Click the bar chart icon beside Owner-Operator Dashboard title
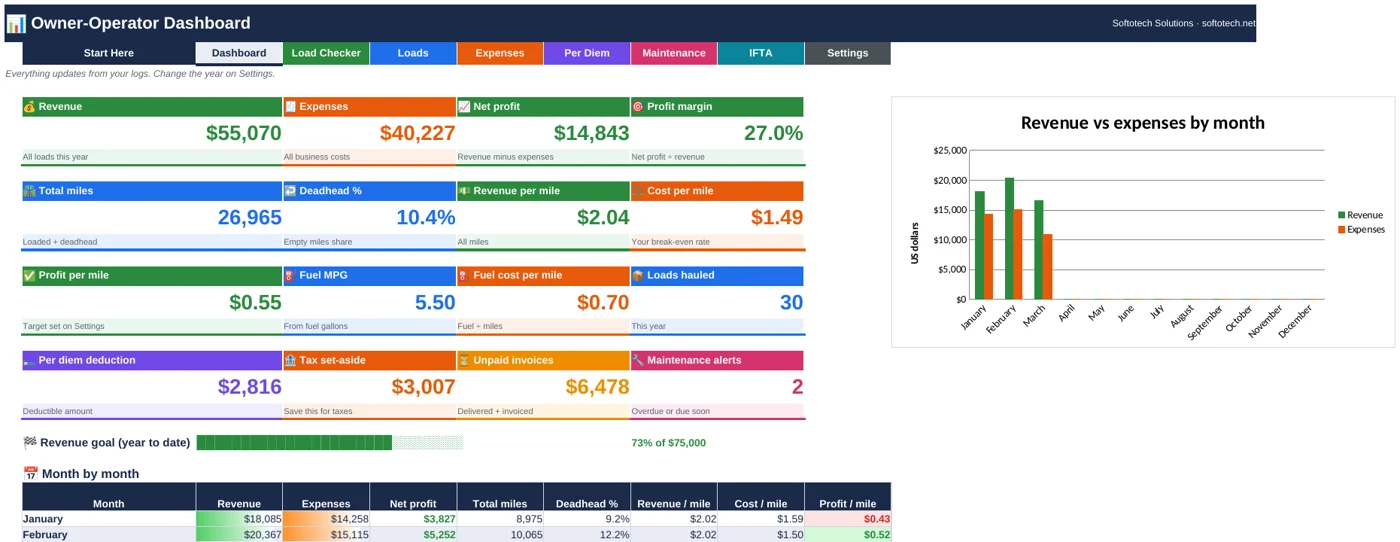Image resolution: width=1400 pixels, height=542 pixels. [16, 23]
